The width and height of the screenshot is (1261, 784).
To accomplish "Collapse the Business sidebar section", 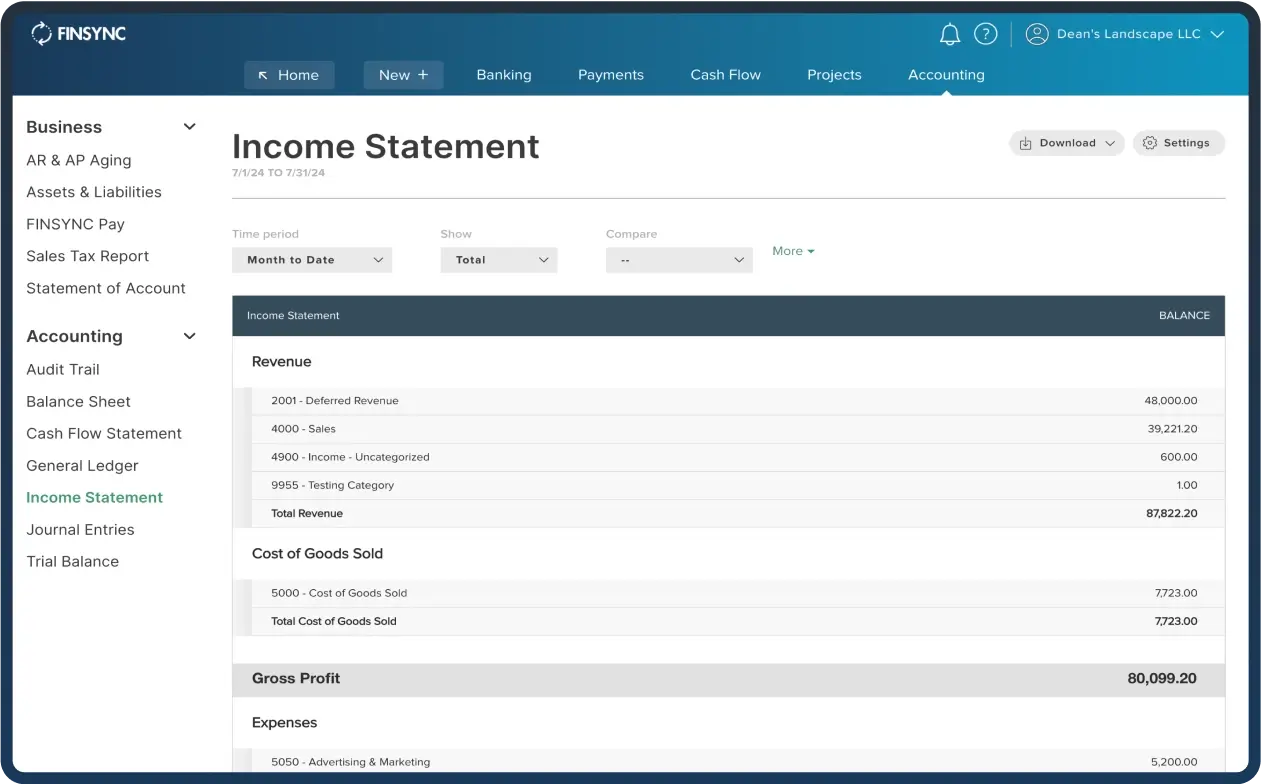I will [189, 127].
